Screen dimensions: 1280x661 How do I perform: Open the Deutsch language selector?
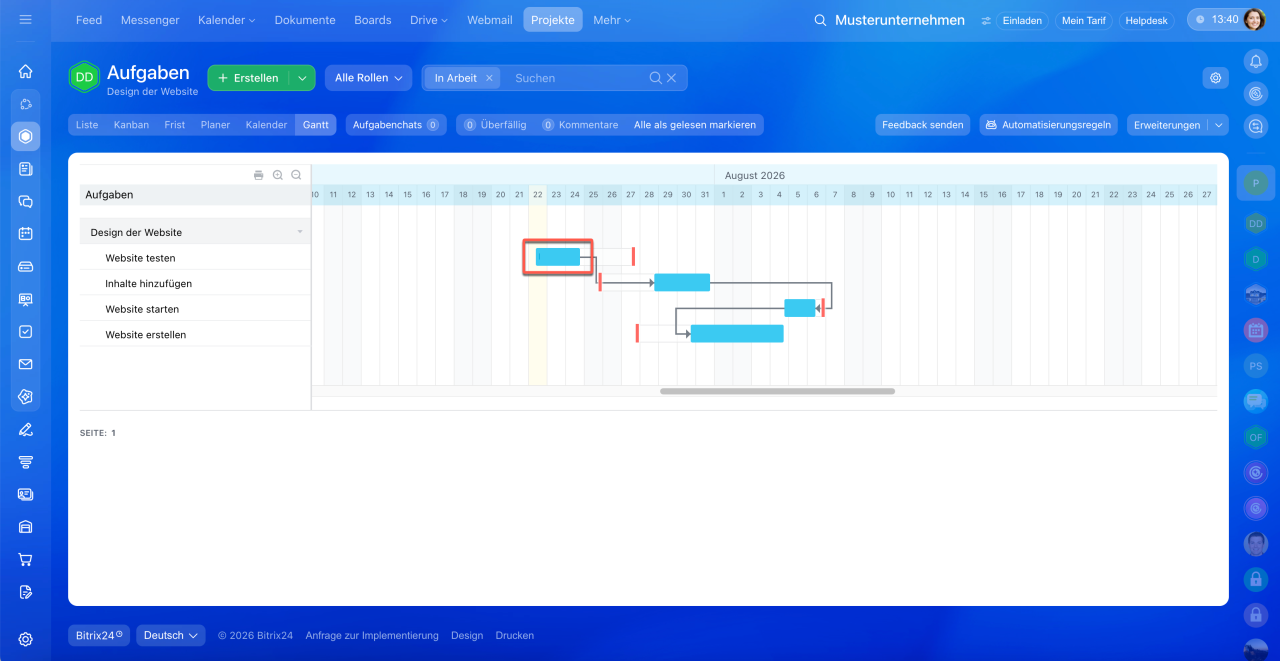click(170, 635)
